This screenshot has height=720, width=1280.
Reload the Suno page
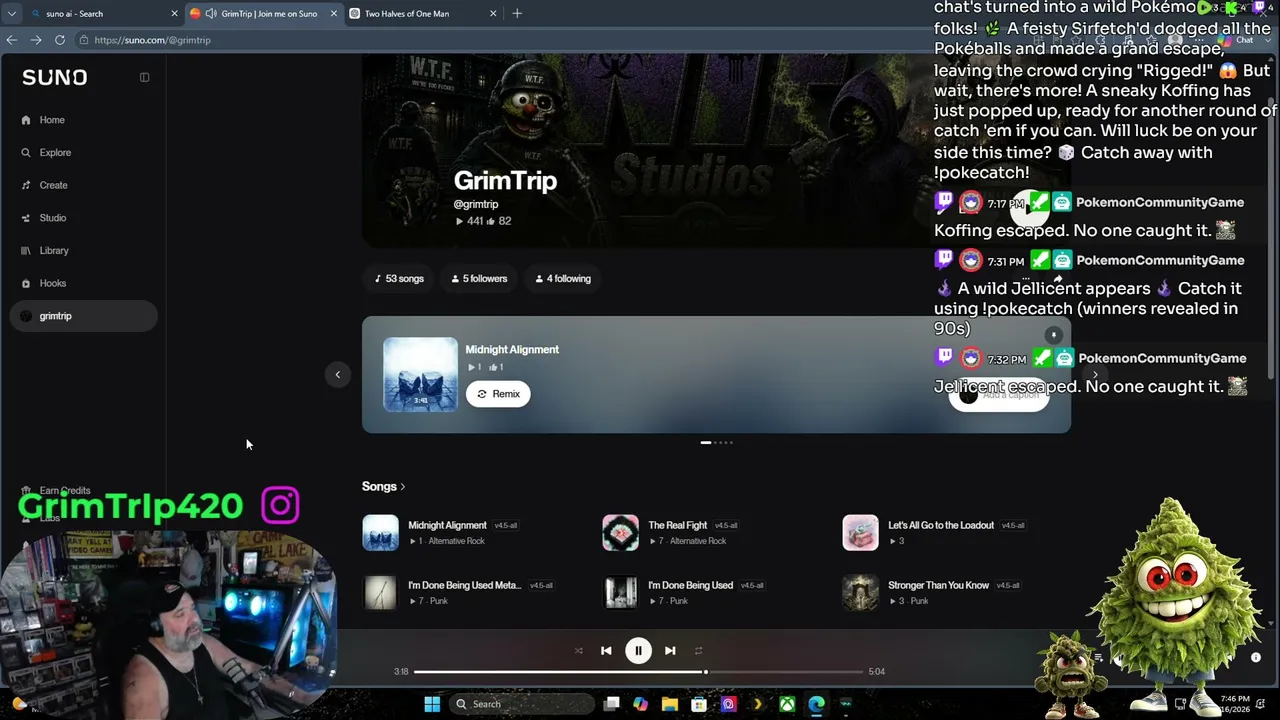pyautogui.click(x=60, y=40)
